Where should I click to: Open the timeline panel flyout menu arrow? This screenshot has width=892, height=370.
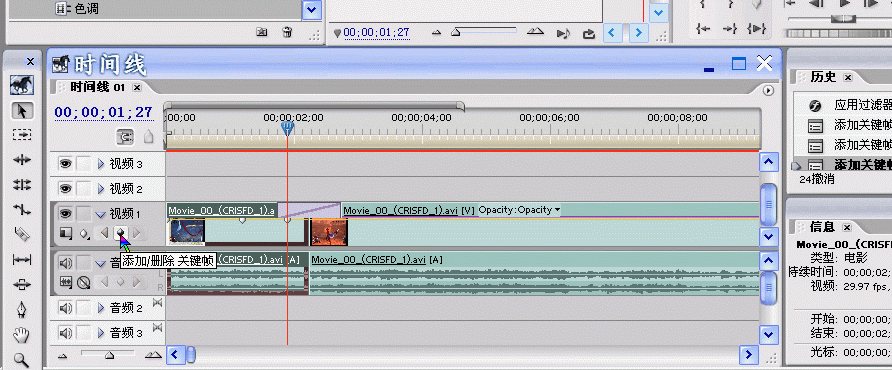coord(769,90)
